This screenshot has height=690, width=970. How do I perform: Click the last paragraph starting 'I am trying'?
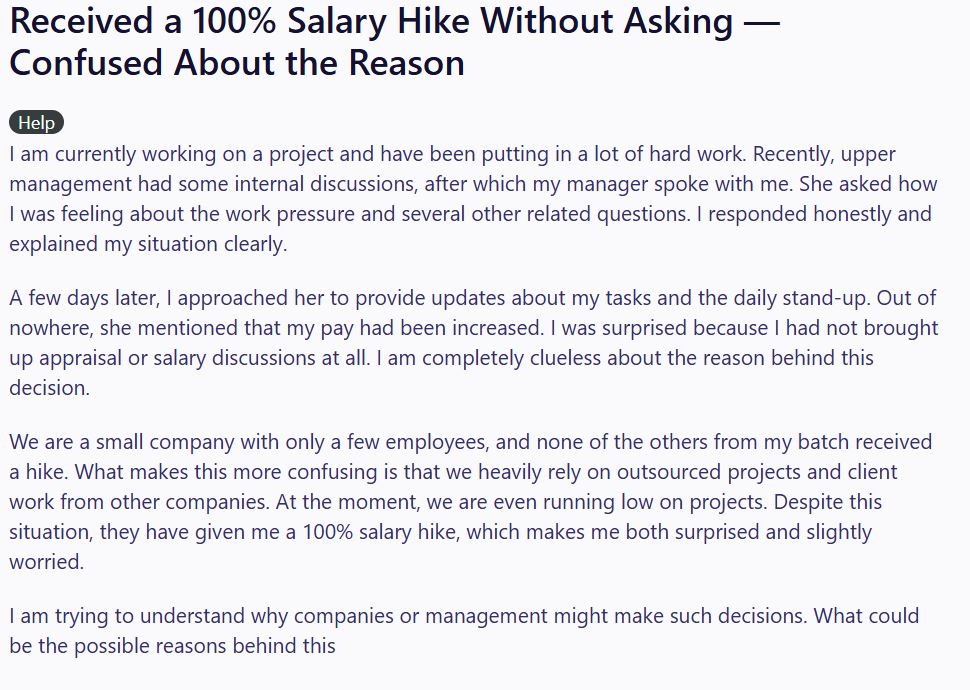(x=464, y=630)
